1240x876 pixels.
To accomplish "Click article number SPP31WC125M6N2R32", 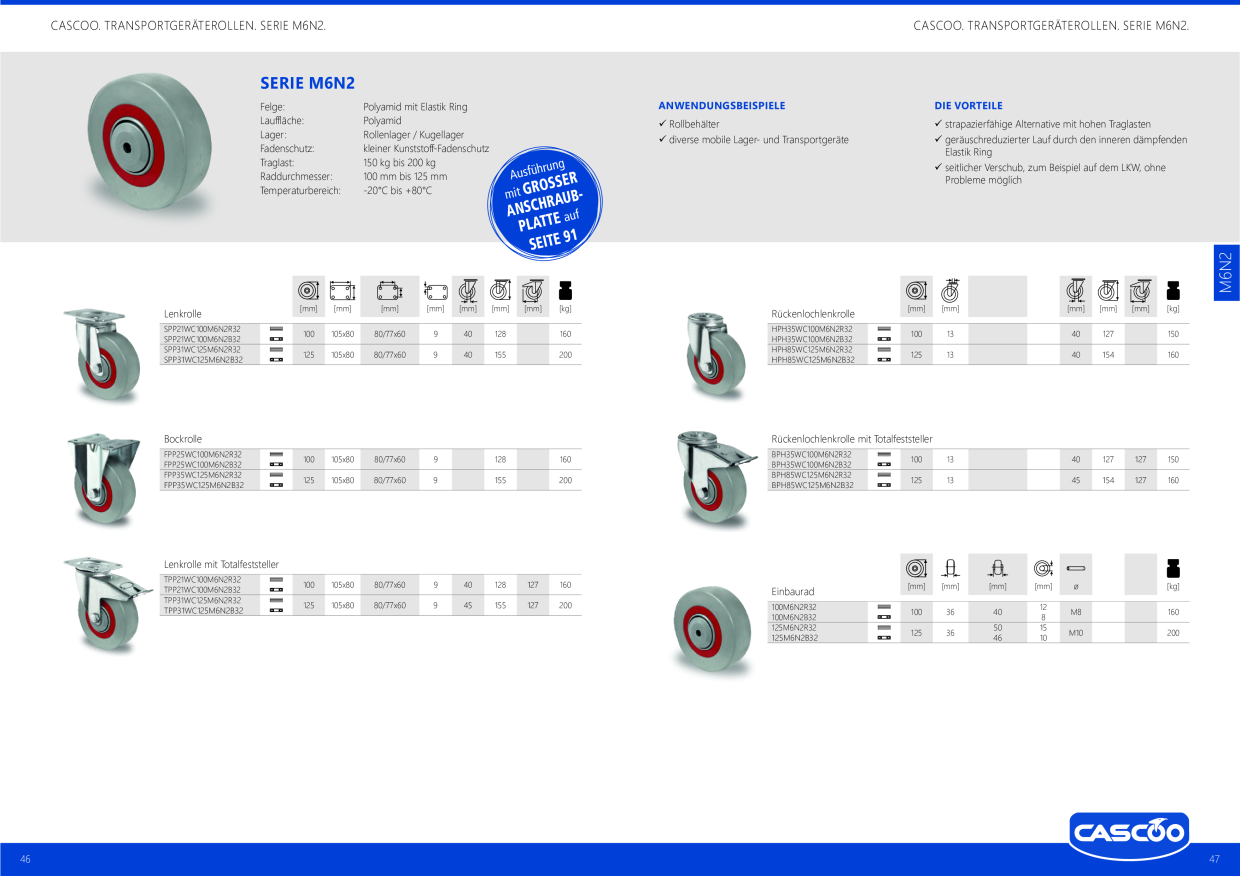I will click(202, 349).
